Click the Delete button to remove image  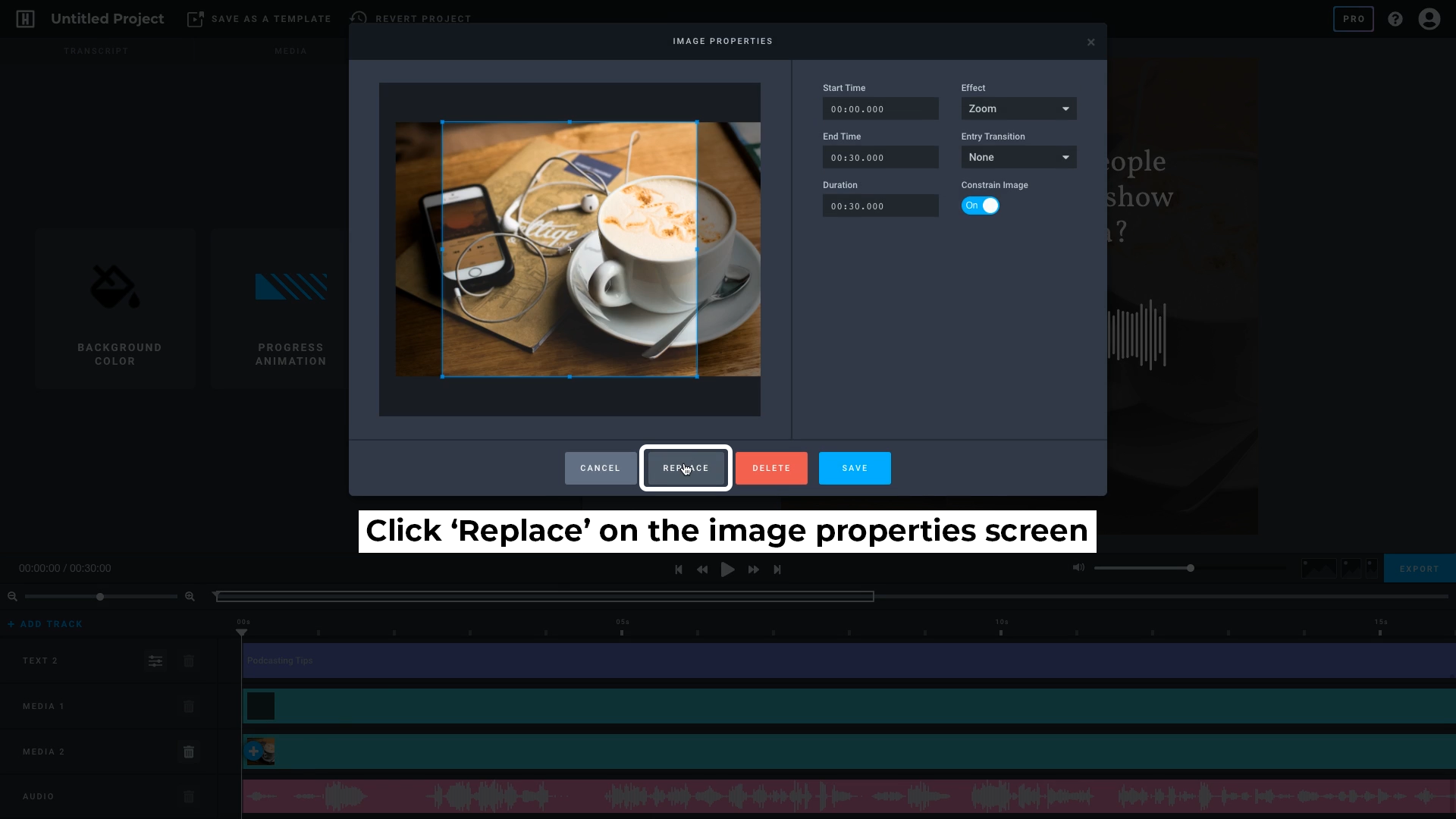[x=771, y=468]
